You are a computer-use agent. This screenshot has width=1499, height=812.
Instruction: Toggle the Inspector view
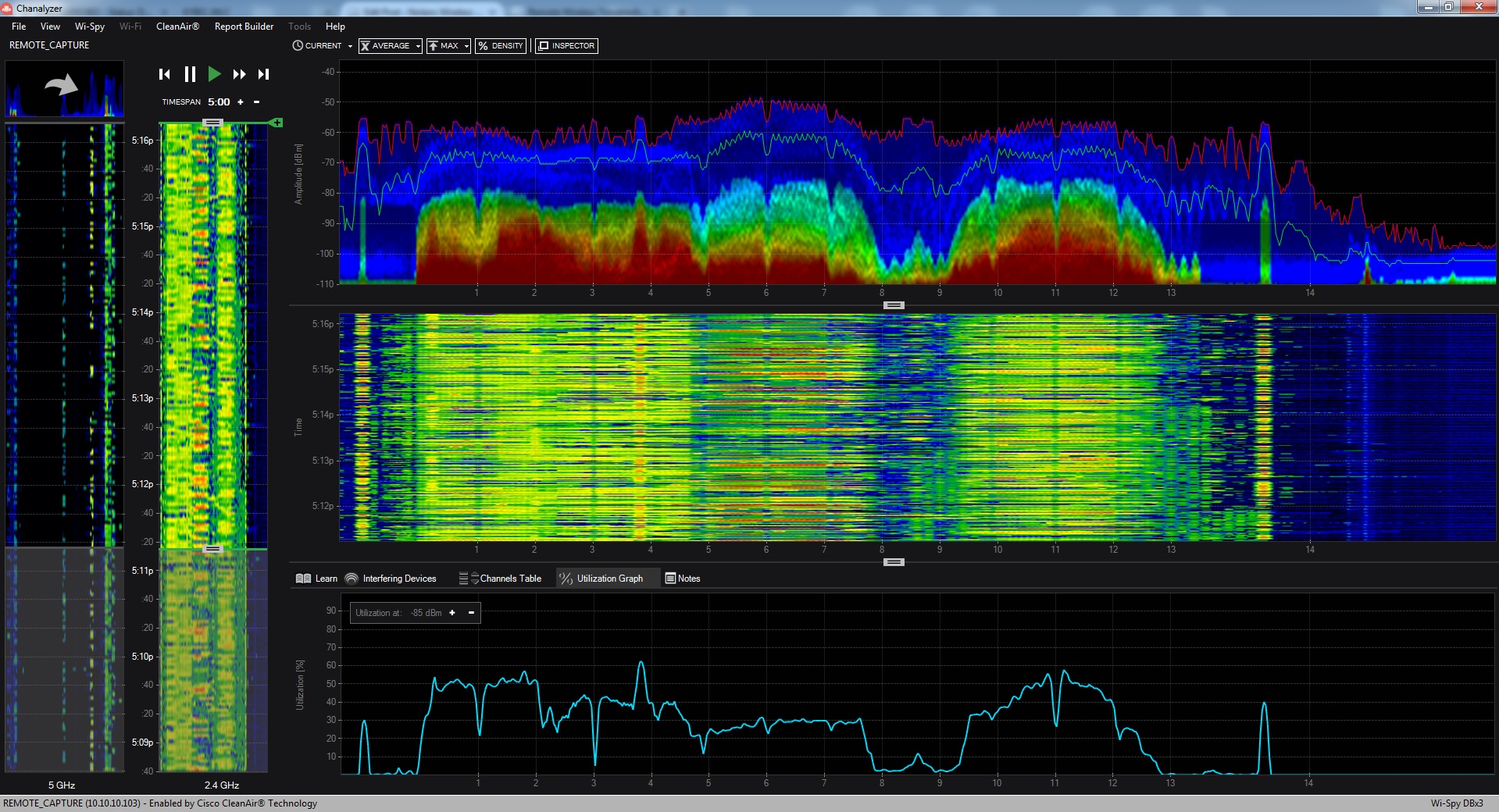point(566,46)
